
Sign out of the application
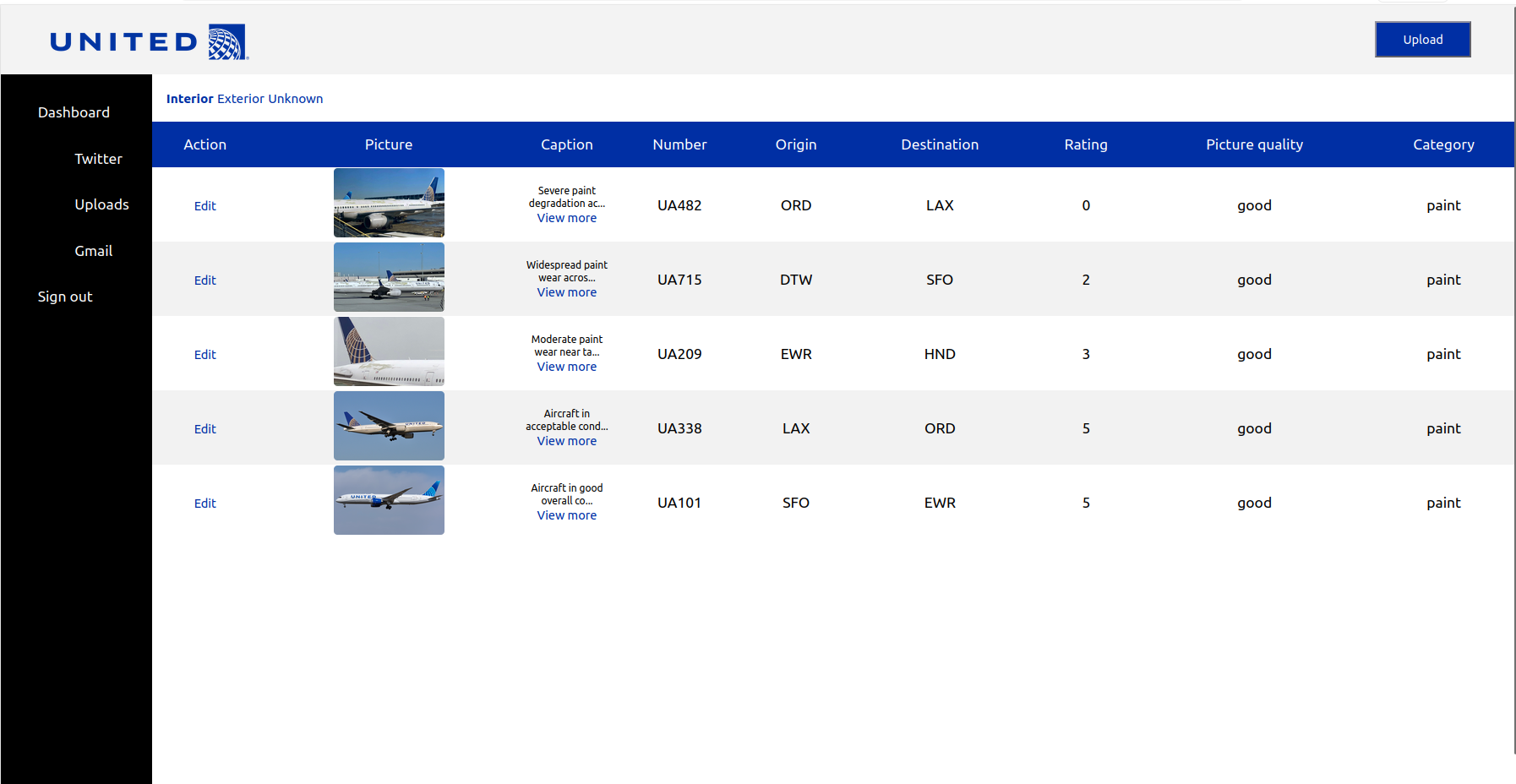(x=65, y=296)
